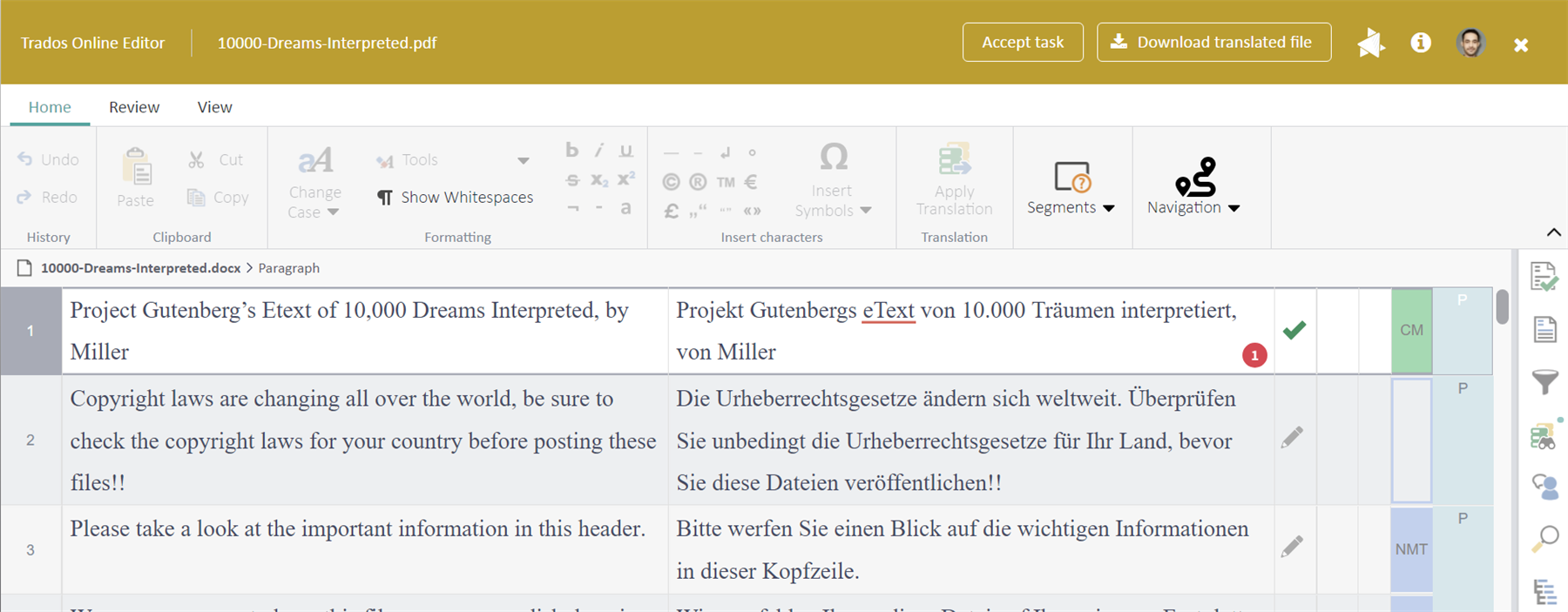The height and width of the screenshot is (612, 1568).
Task: Open the search magnifier in sidebar
Action: [1544, 538]
